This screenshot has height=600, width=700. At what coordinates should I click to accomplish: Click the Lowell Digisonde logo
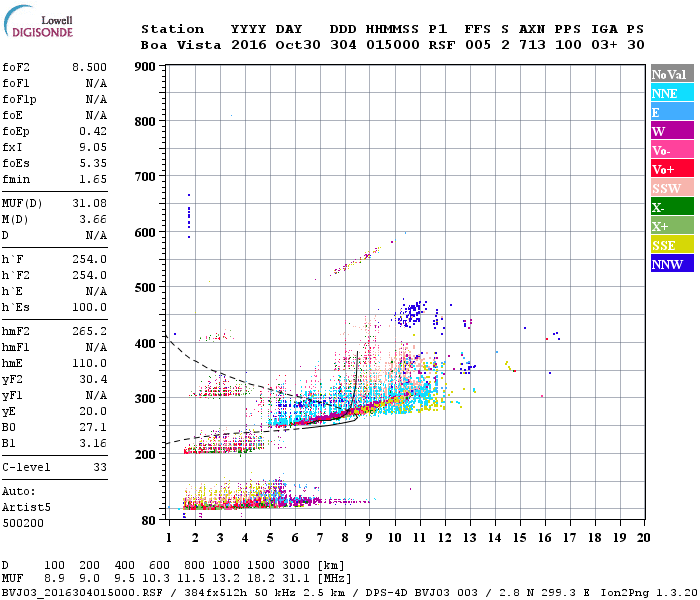pos(38,21)
